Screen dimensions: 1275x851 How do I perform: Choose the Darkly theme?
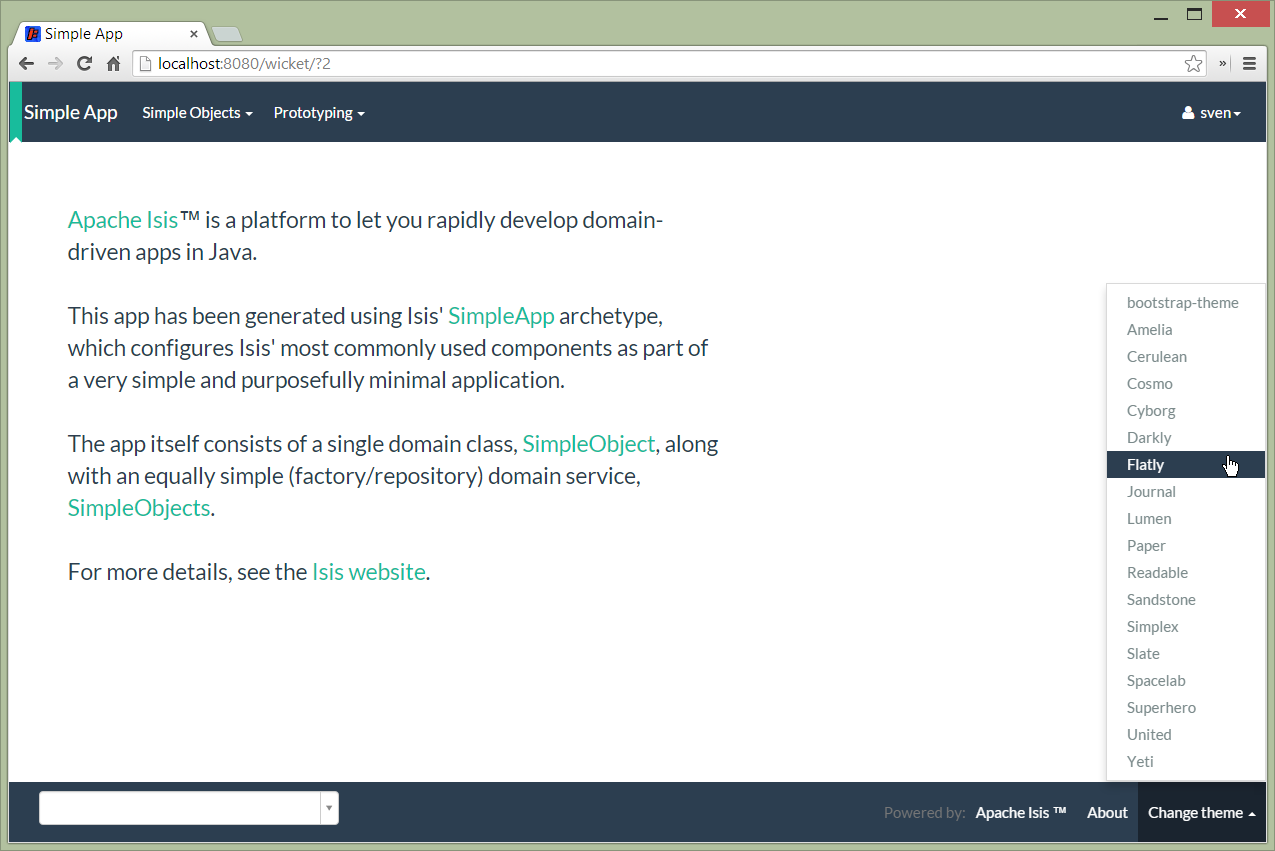1149,438
